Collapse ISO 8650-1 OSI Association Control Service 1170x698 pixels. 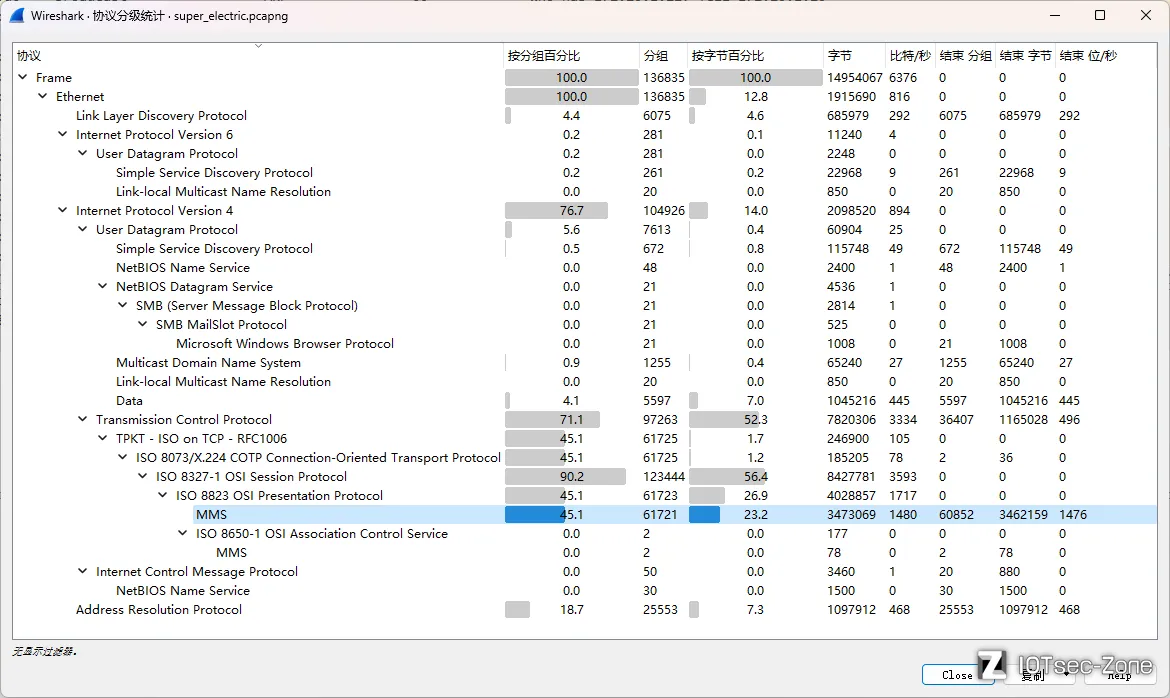183,534
